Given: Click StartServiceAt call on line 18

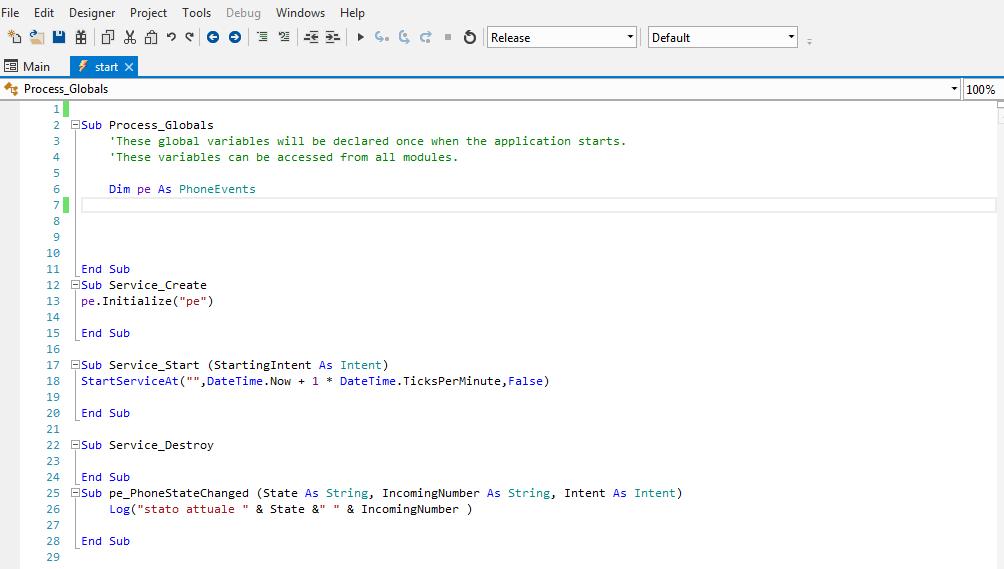Looking at the screenshot, I should pyautogui.click(x=130, y=381).
